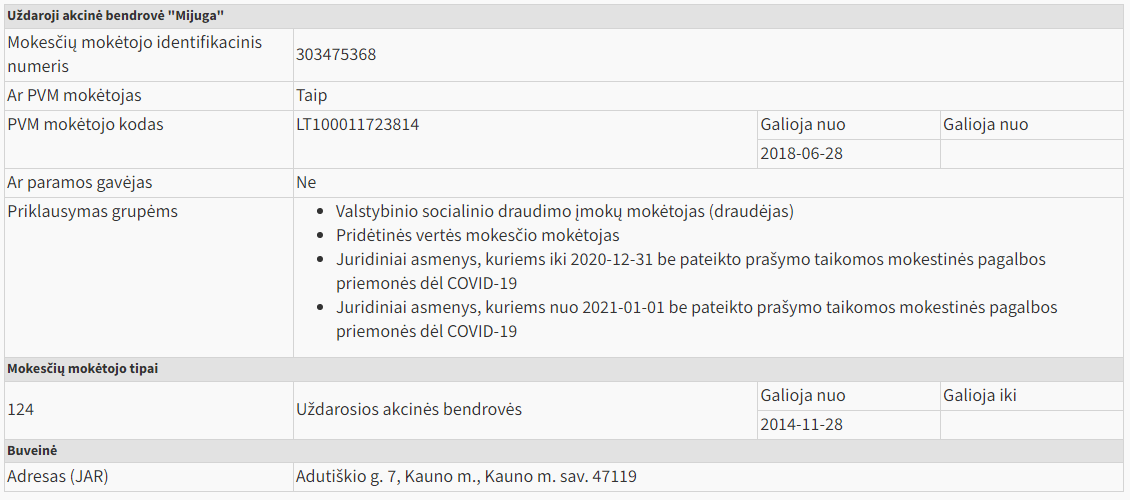1130x500 pixels.
Task: Click "Pridėtinės vertės mokesčio mokėtojas" list item
Action: [478, 236]
